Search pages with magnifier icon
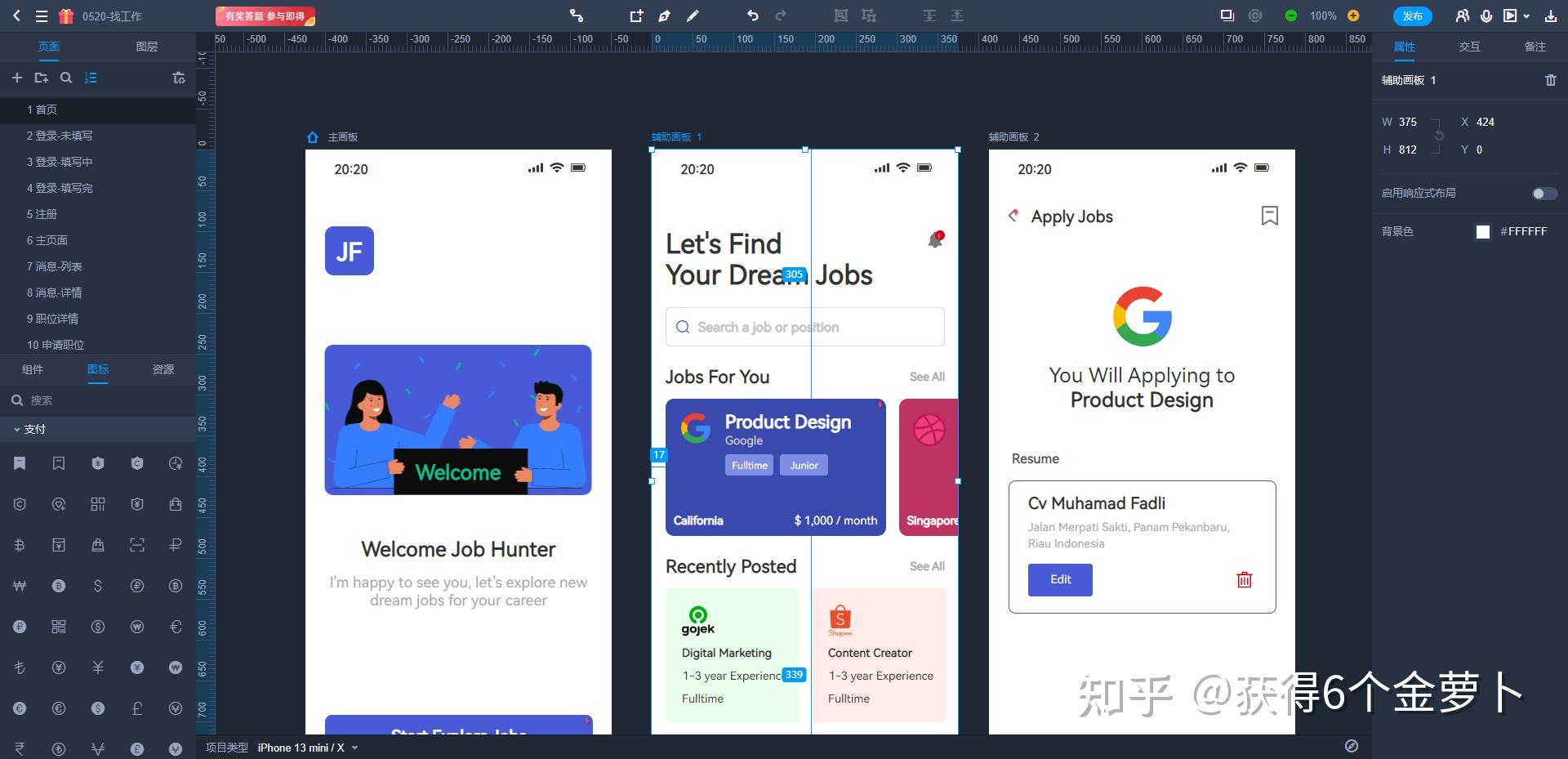 pos(66,78)
